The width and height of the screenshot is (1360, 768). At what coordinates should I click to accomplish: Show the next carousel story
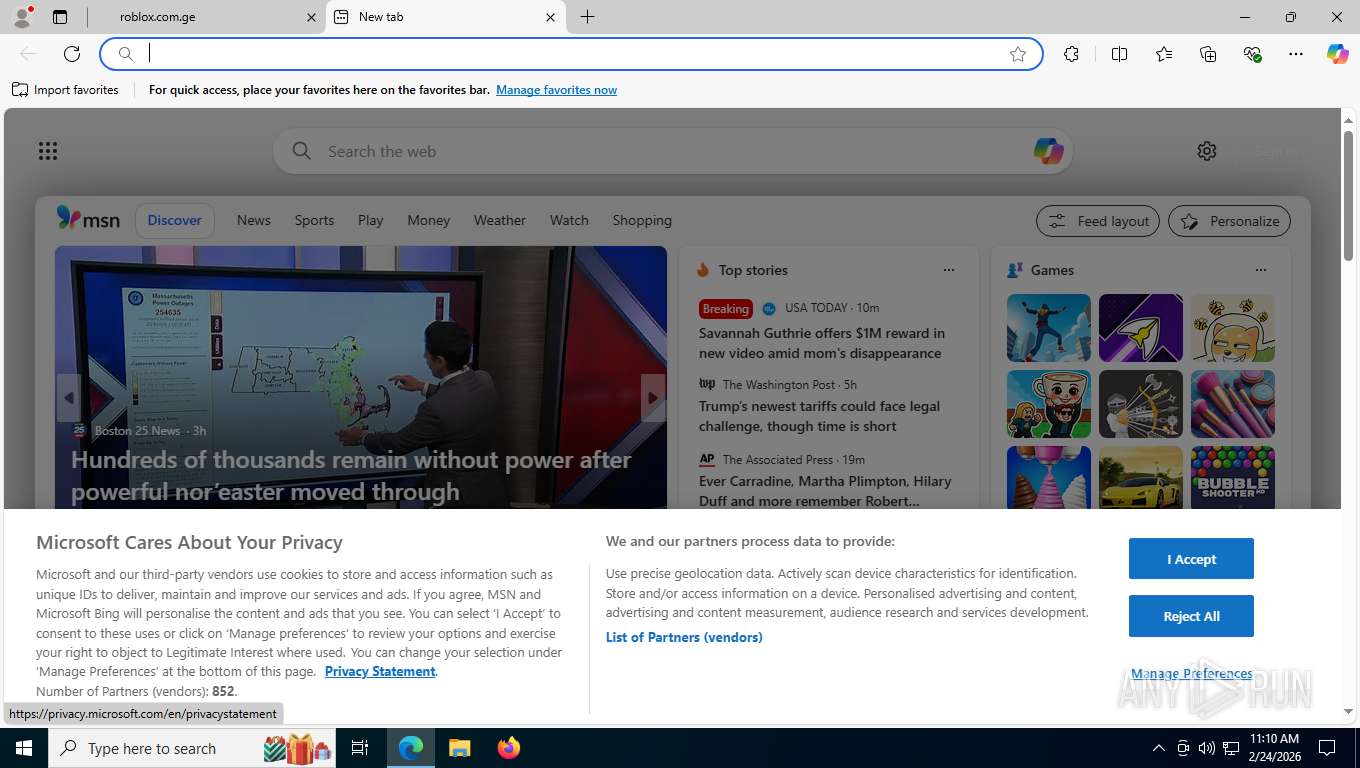pos(653,398)
